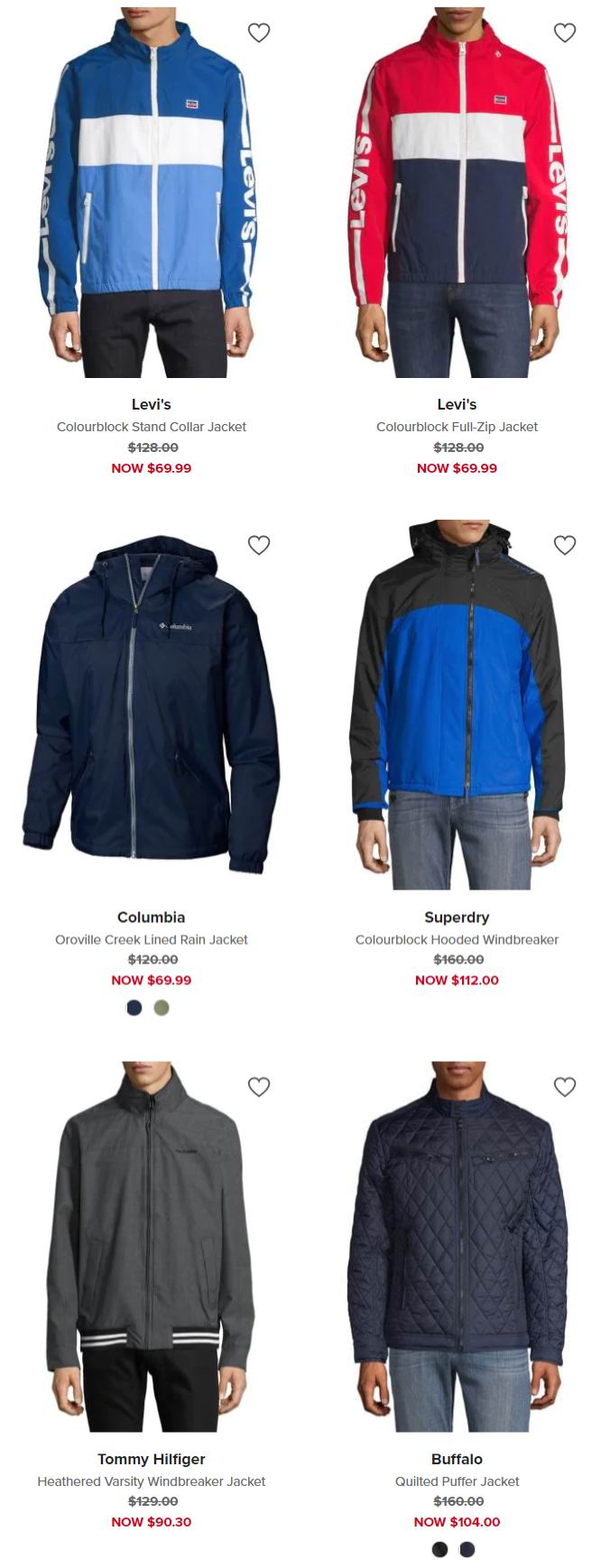Choose navy swatch for Buffalo puffer
Screen dimensions: 601x1568
coord(467,1549)
